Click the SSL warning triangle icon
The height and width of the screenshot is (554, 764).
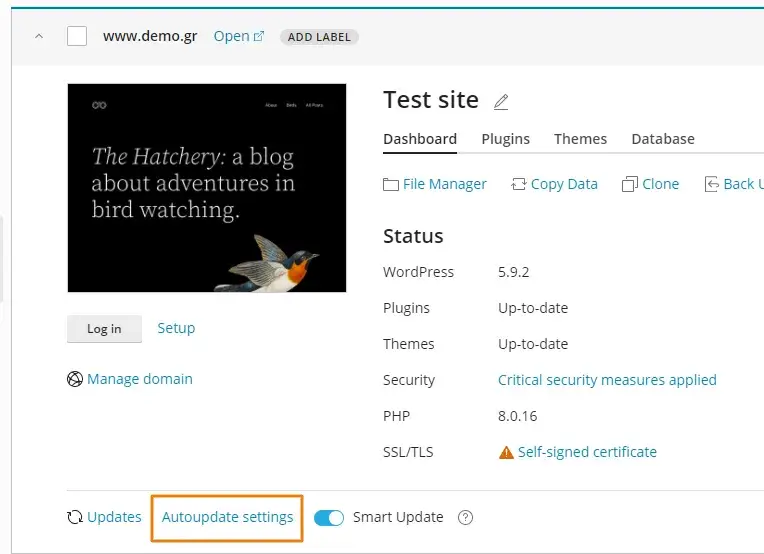tap(506, 453)
